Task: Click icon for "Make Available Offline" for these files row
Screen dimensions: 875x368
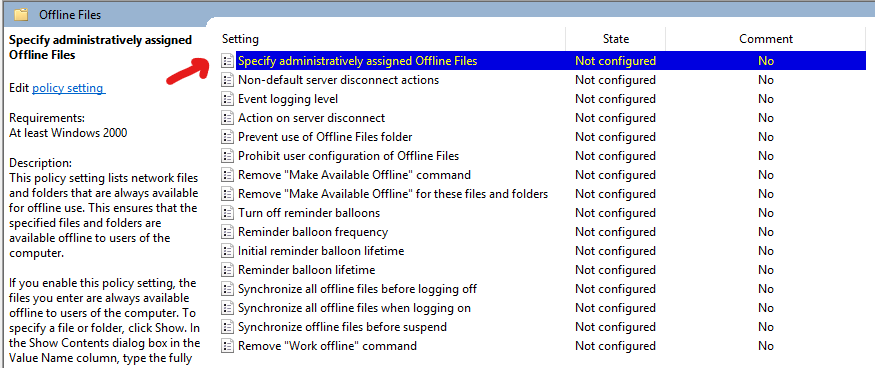Action: coord(227,194)
